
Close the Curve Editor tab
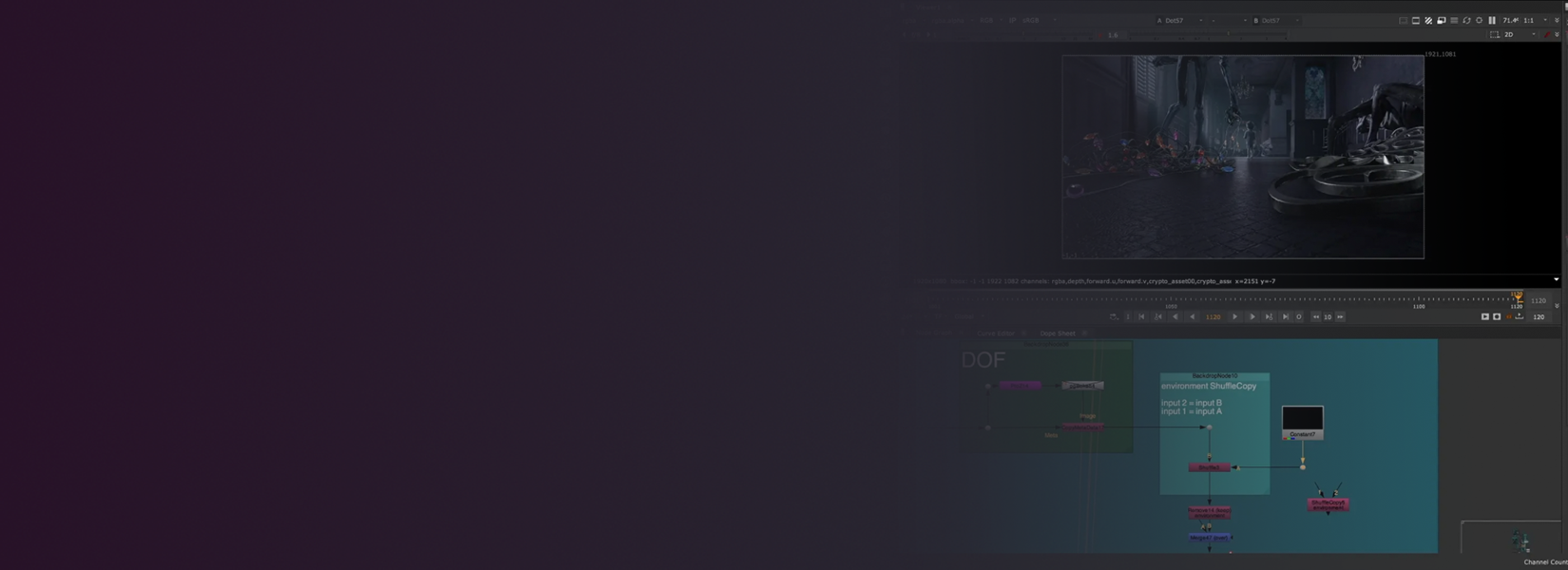(1024, 333)
